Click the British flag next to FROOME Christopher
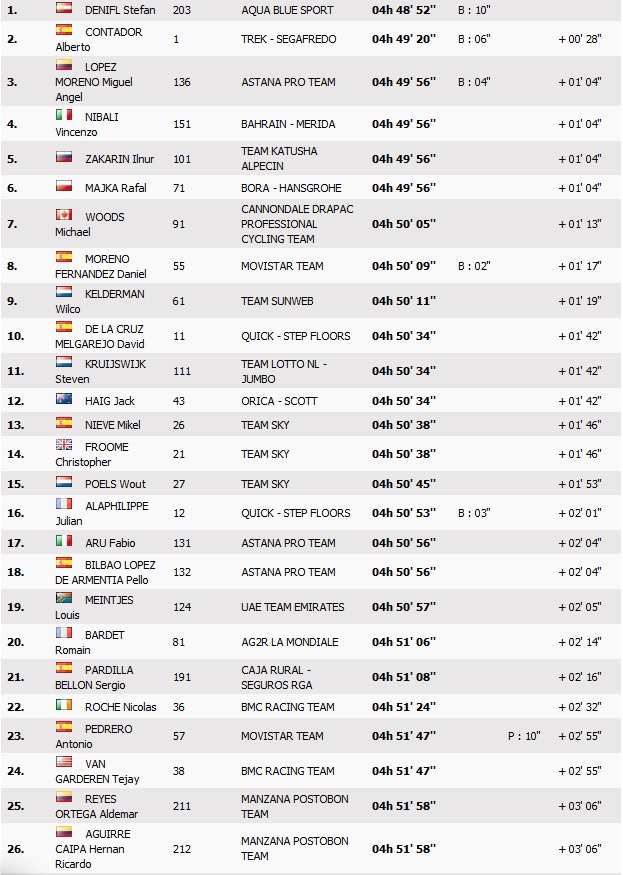The width and height of the screenshot is (623, 875). tap(64, 446)
